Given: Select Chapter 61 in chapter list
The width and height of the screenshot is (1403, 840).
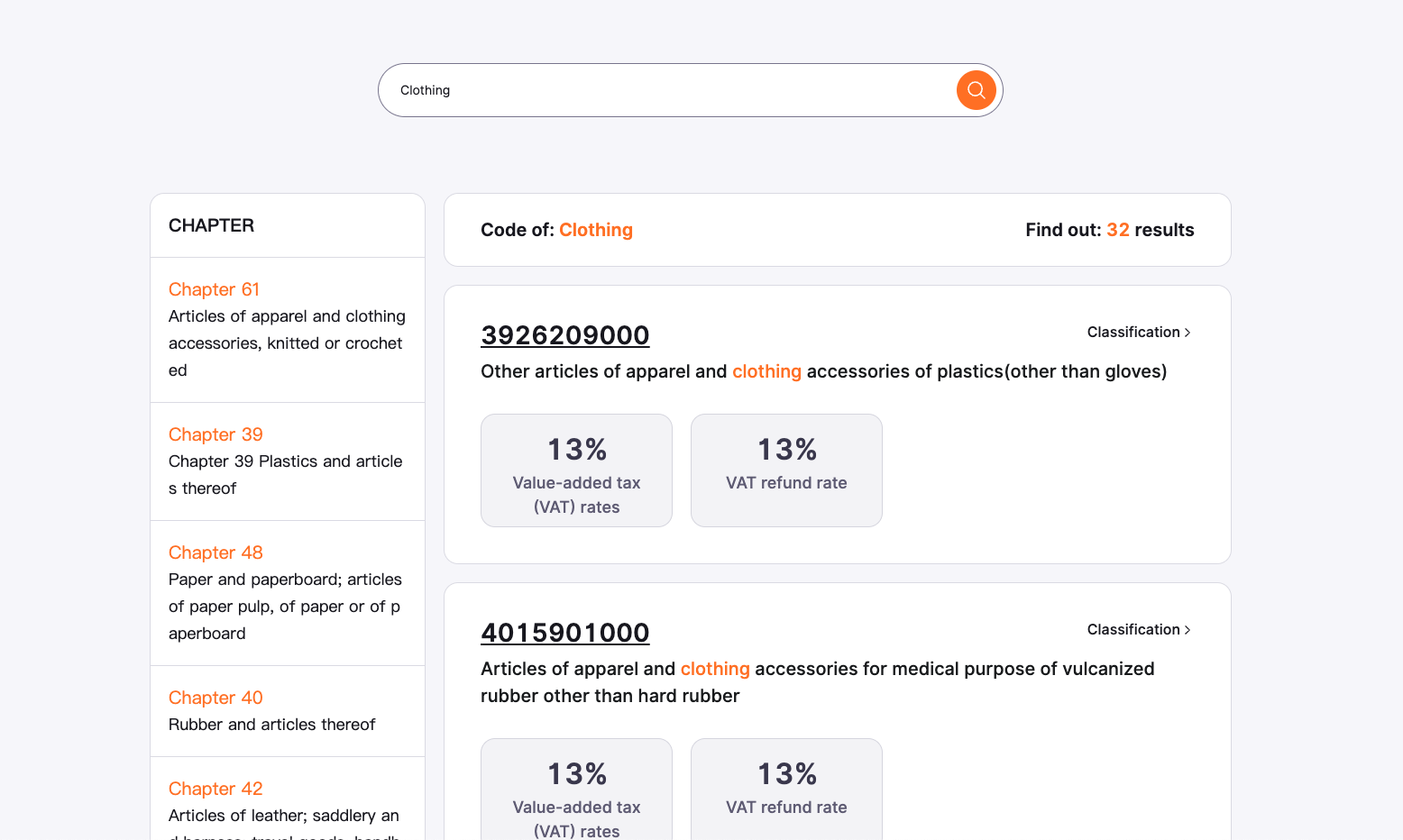Looking at the screenshot, I should (214, 289).
